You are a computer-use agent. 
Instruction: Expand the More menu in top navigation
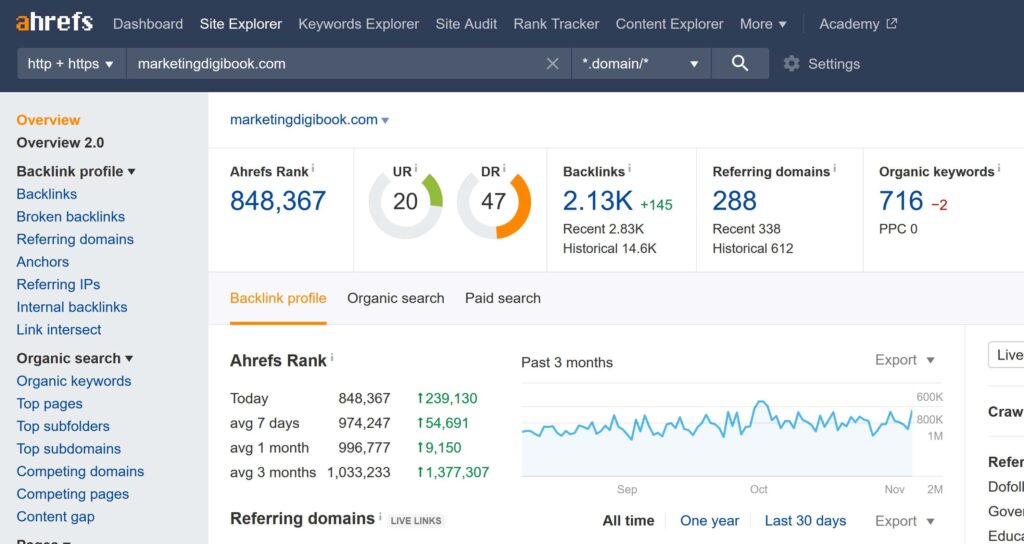click(763, 24)
